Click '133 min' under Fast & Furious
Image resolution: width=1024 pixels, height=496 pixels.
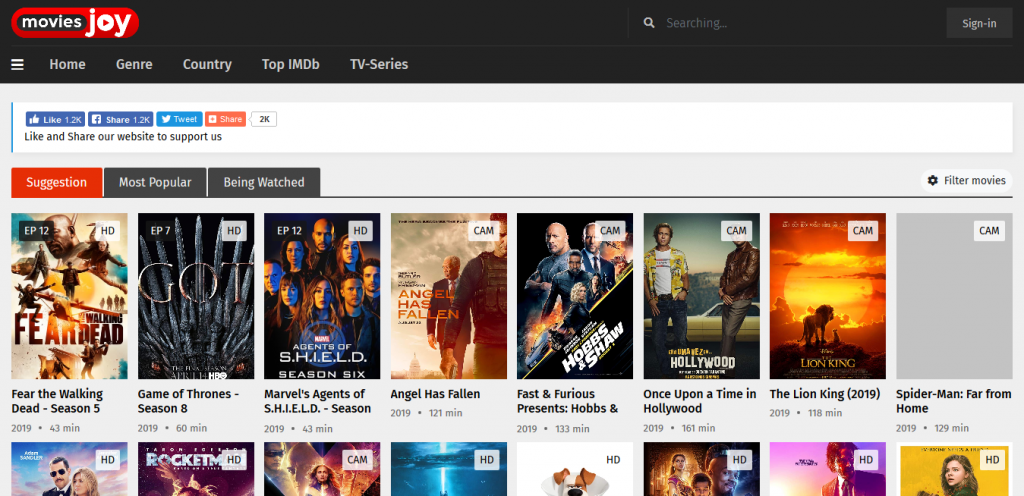click(571, 428)
